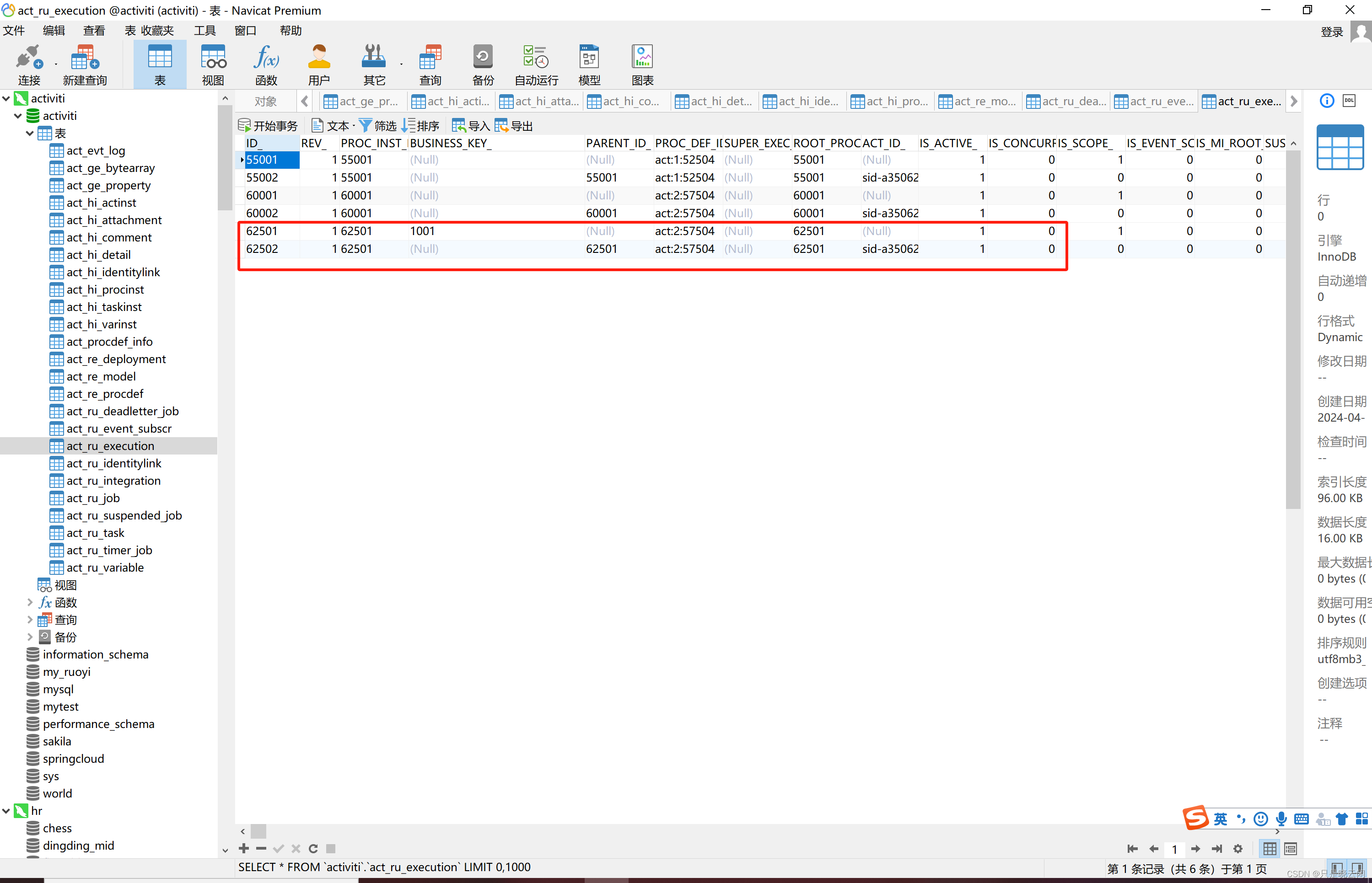1372x883 pixels.
Task: Open the 编辑 menu
Action: (x=54, y=30)
